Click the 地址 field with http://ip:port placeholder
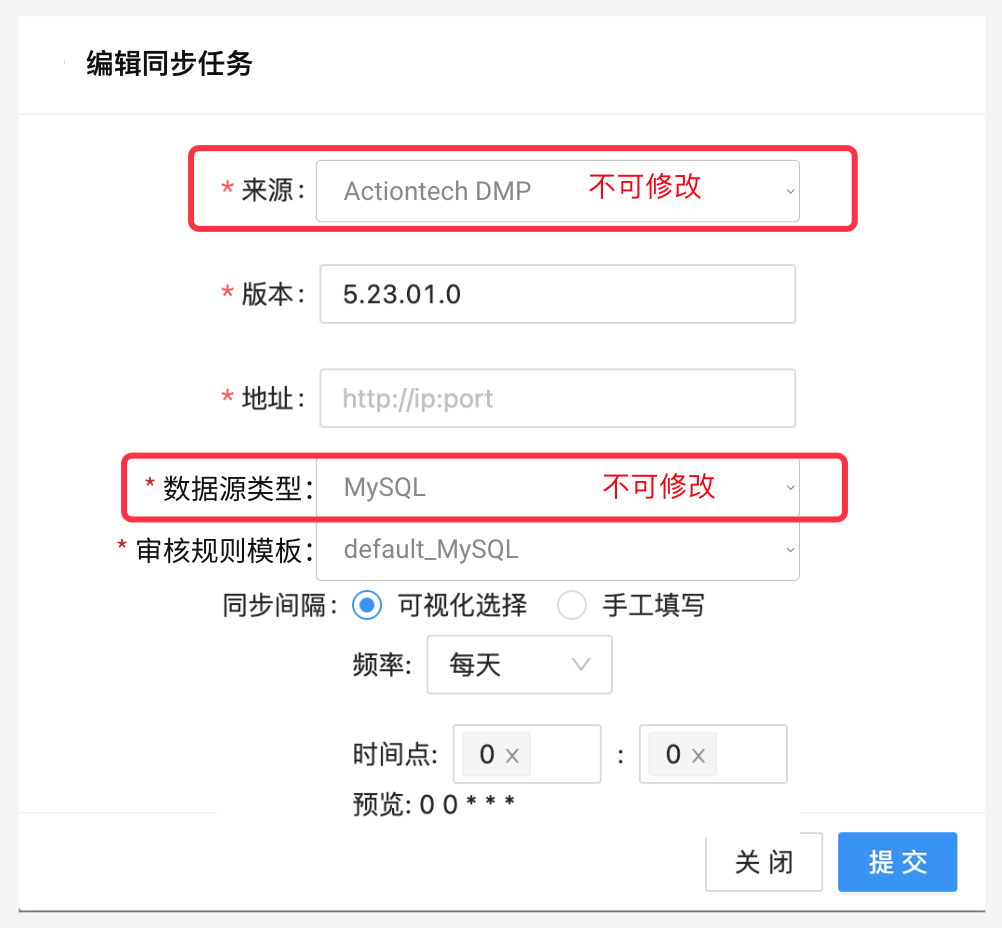 (557, 398)
